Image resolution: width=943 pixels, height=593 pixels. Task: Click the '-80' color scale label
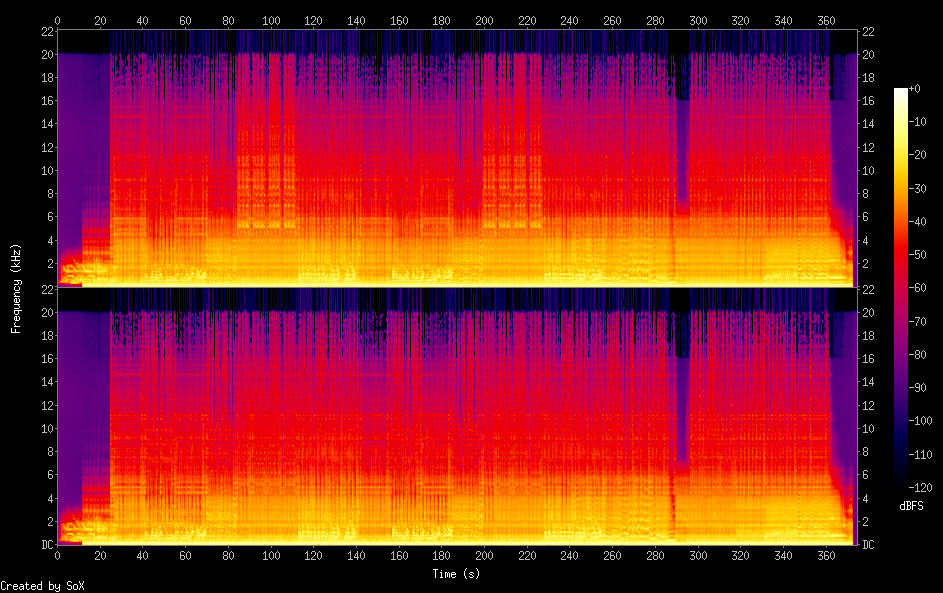(x=918, y=355)
